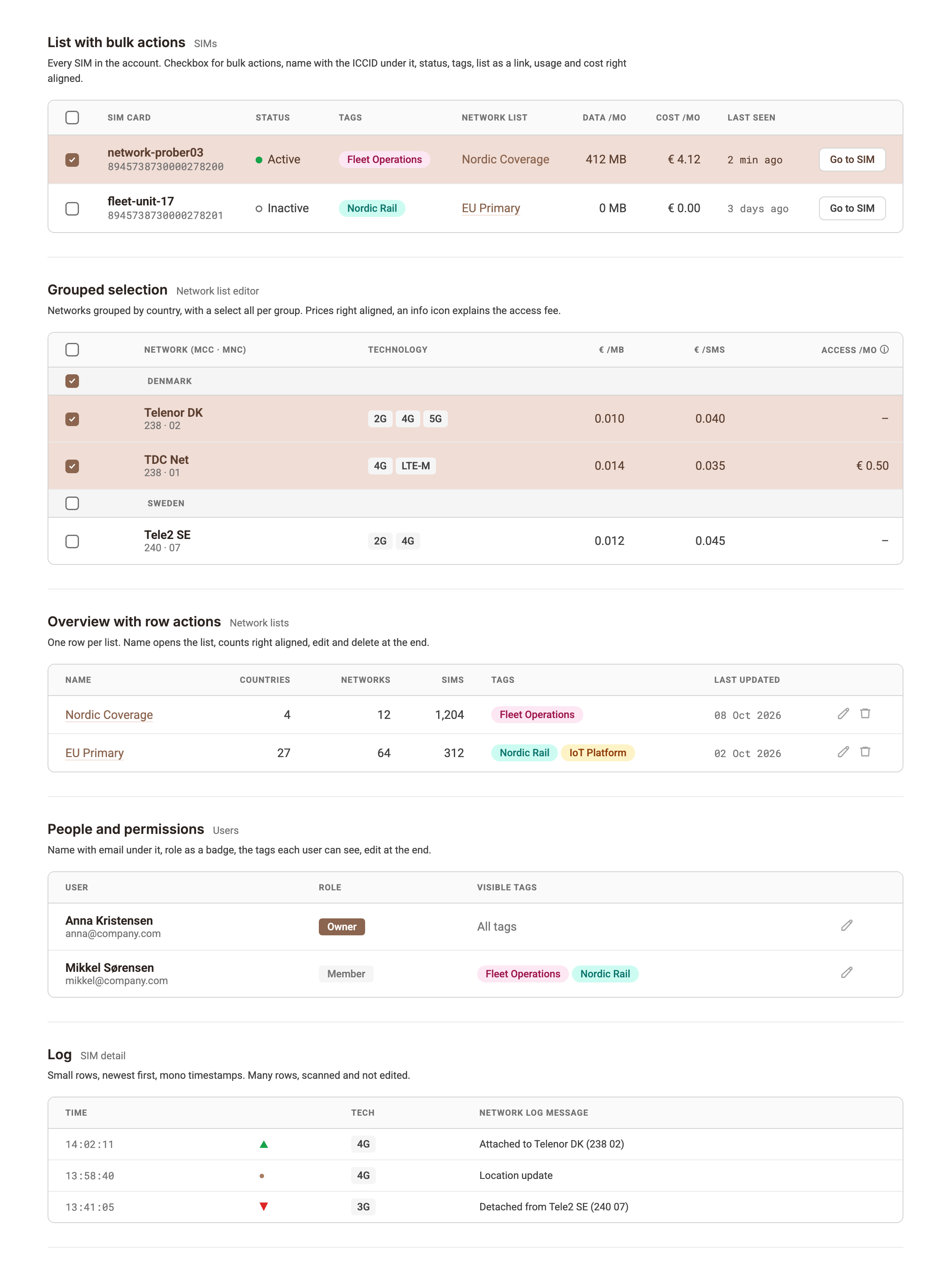Edit user Anna Kristensen
Screen dimensions: 951x1288
point(846,926)
